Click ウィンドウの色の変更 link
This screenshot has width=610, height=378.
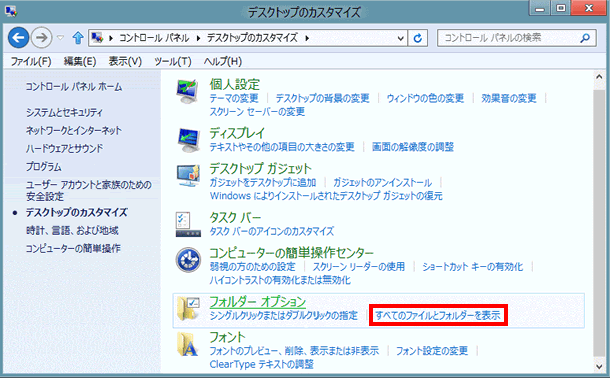point(425,98)
